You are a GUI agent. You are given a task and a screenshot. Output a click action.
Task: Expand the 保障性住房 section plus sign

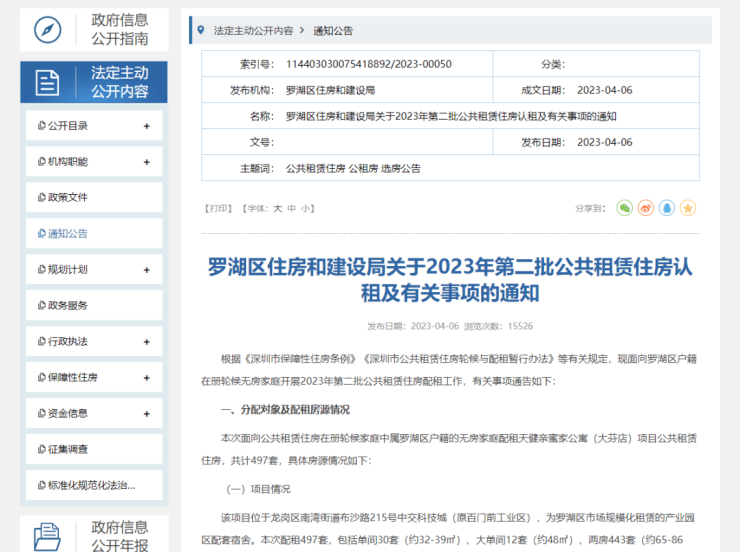147,378
